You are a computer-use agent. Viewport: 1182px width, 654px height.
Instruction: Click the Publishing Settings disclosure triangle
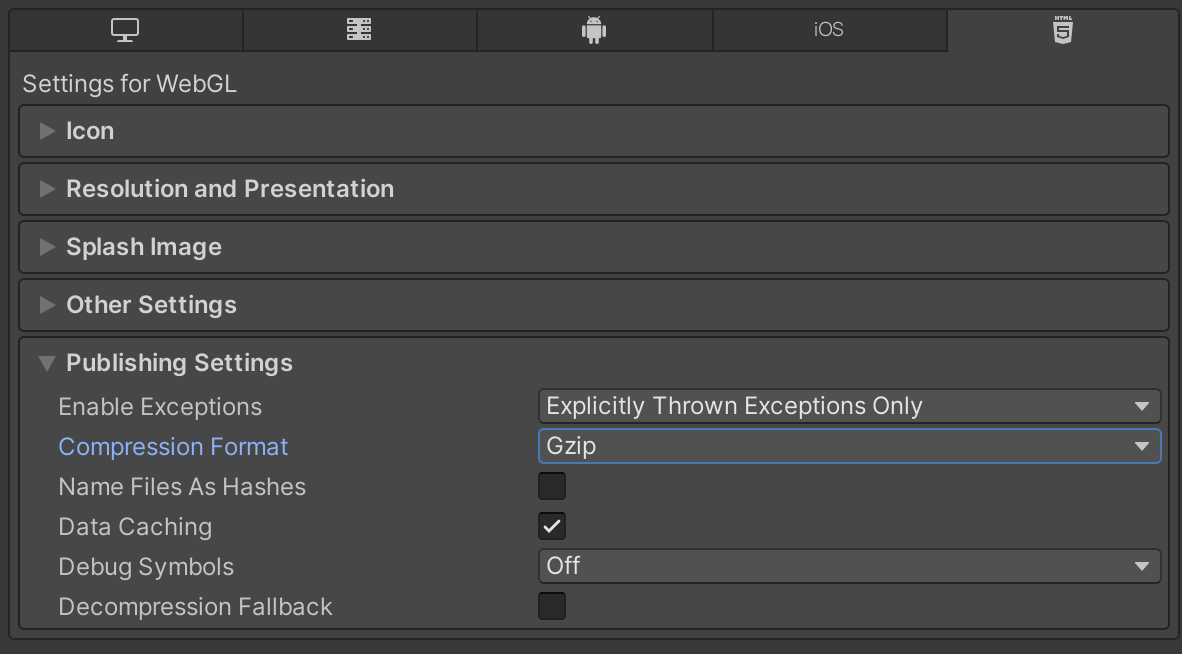click(46, 363)
